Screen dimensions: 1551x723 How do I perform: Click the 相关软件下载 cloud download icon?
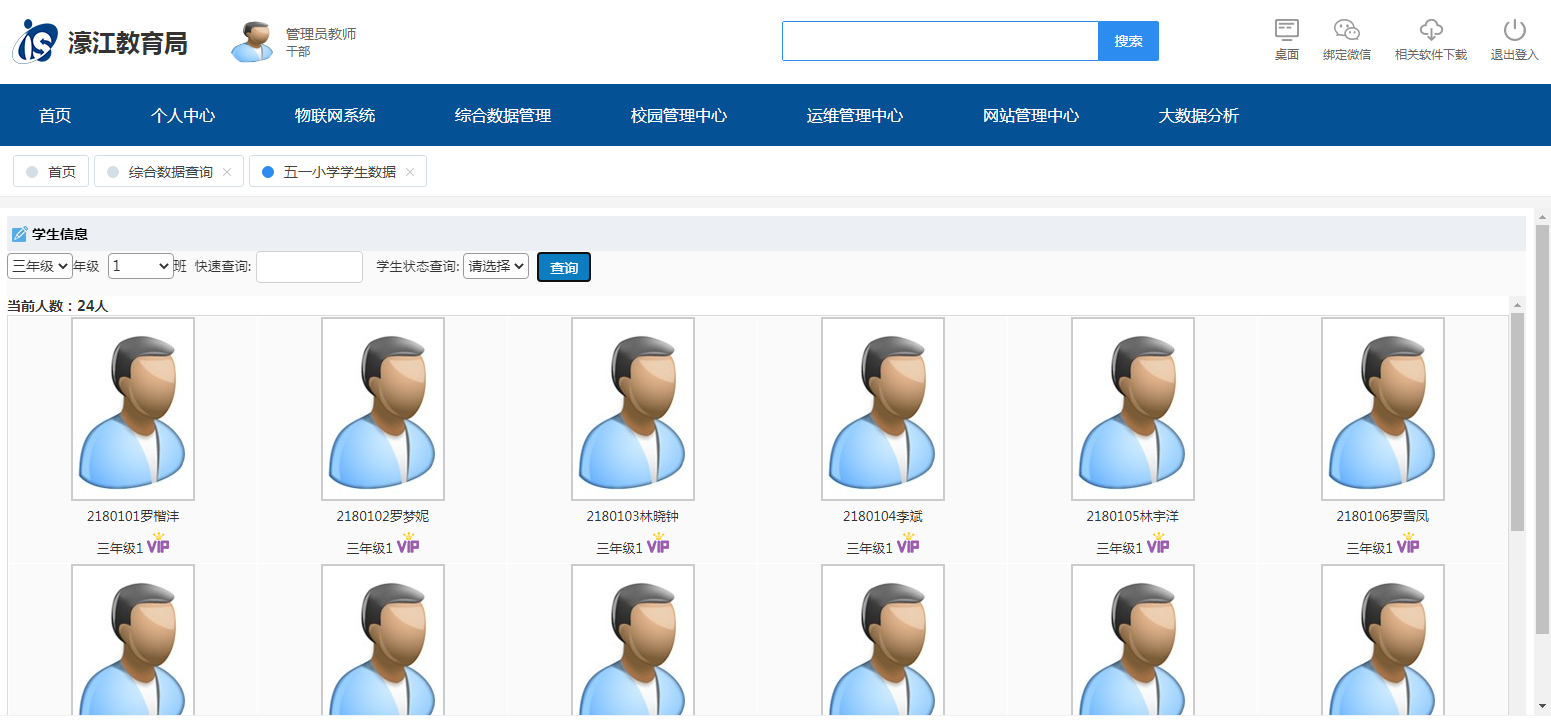pos(1431,30)
